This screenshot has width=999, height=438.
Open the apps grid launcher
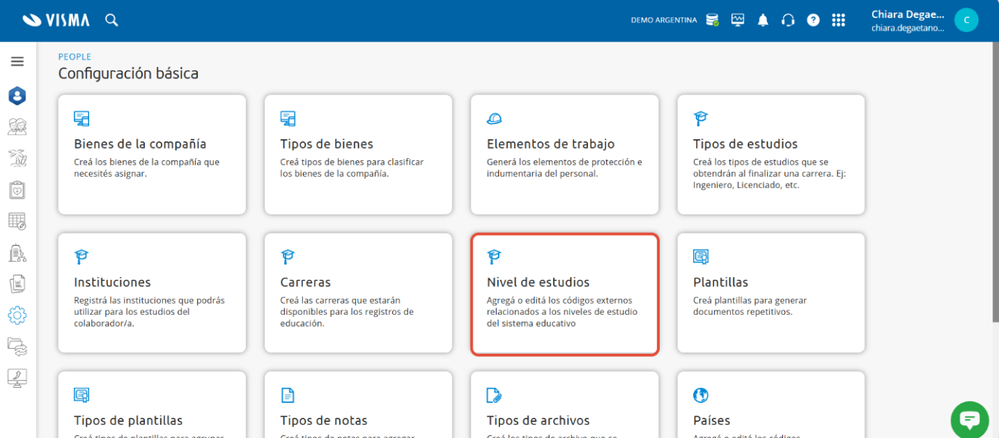[x=838, y=20]
